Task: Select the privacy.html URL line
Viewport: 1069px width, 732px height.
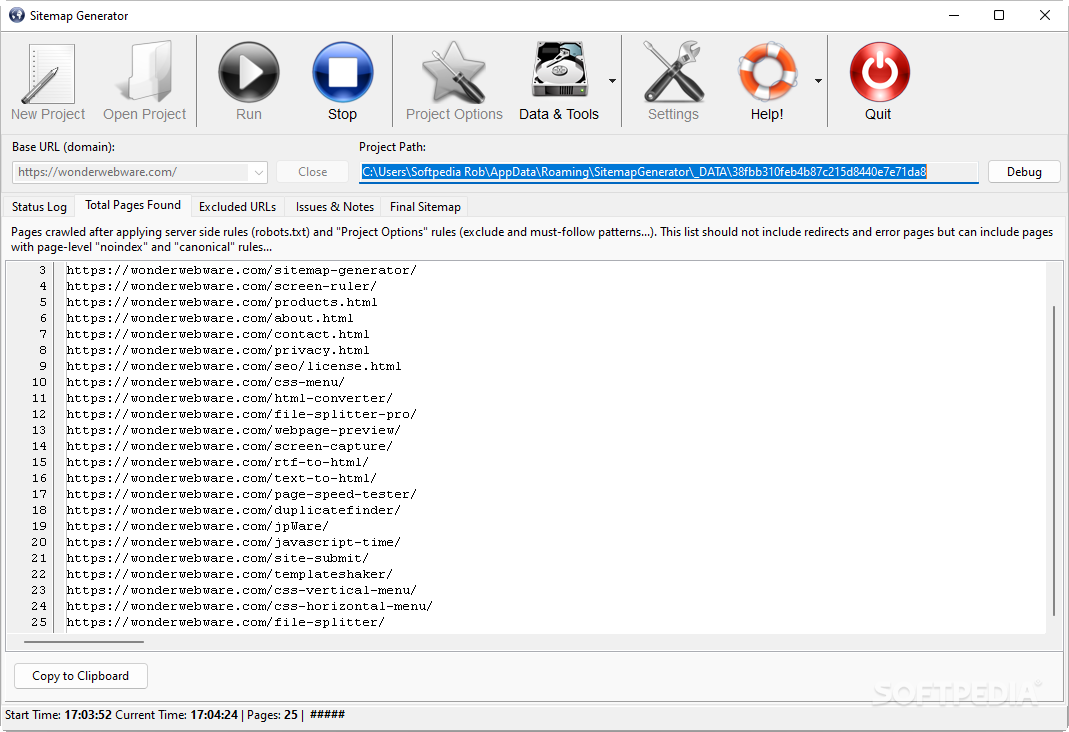Action: (x=217, y=350)
